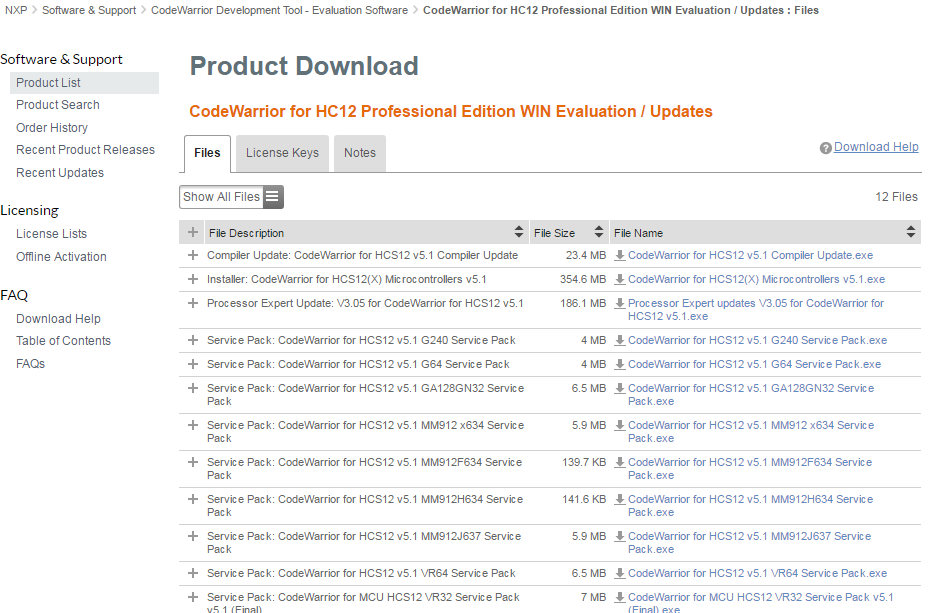Expand the Compiler Update row details
This screenshot has width=936, height=613.
(193, 256)
